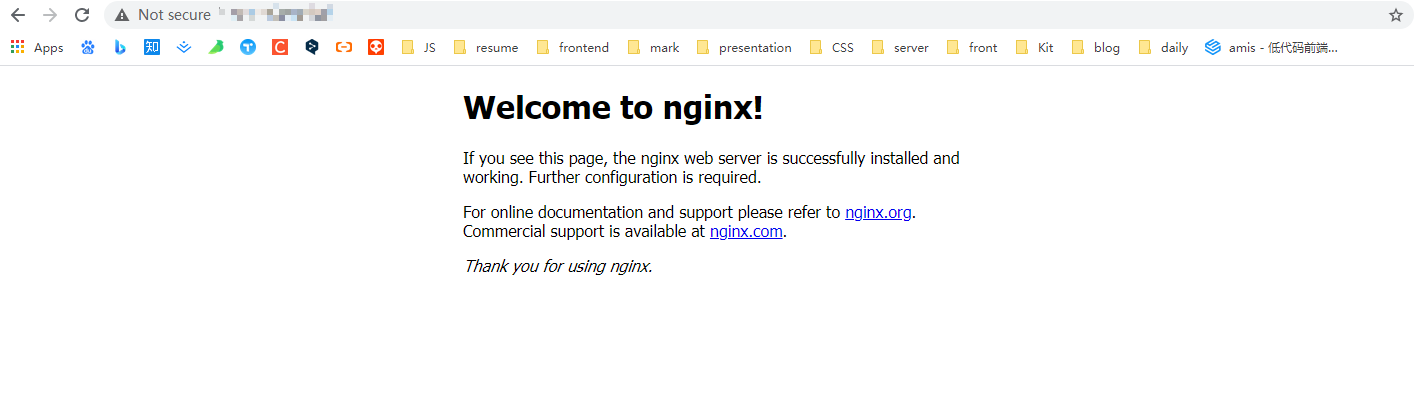The width and height of the screenshot is (1414, 411).
Task: Open the Bing bookmark icon
Action: (x=120, y=47)
